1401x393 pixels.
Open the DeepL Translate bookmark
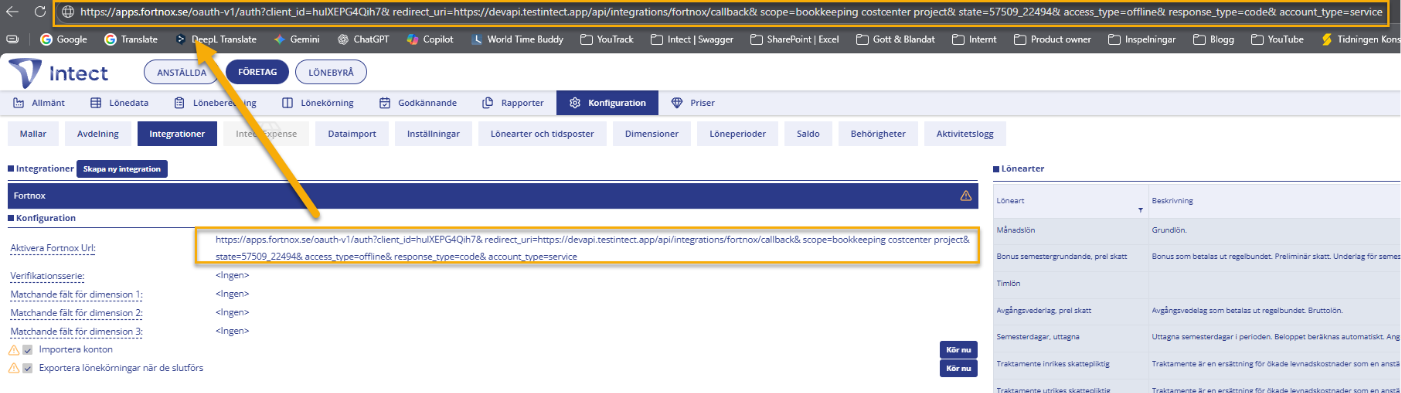(215, 40)
